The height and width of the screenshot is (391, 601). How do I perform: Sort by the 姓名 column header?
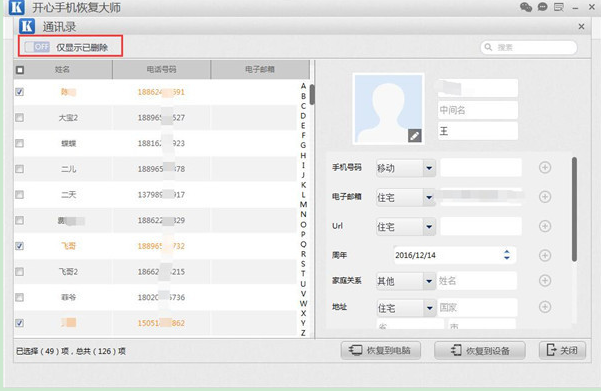(62, 69)
